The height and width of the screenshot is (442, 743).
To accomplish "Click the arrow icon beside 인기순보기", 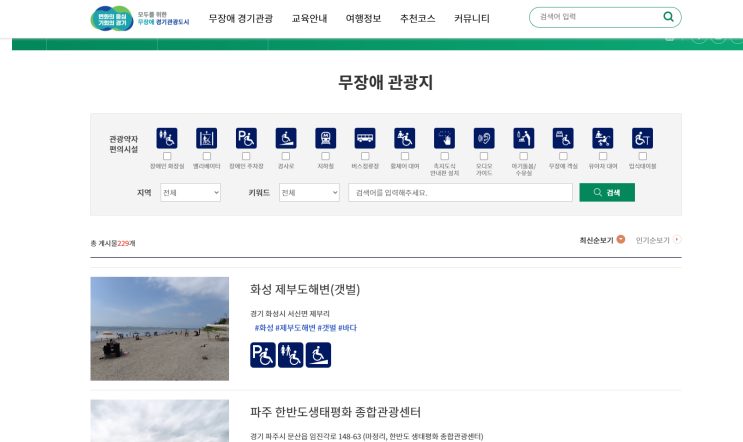I will [677, 239].
